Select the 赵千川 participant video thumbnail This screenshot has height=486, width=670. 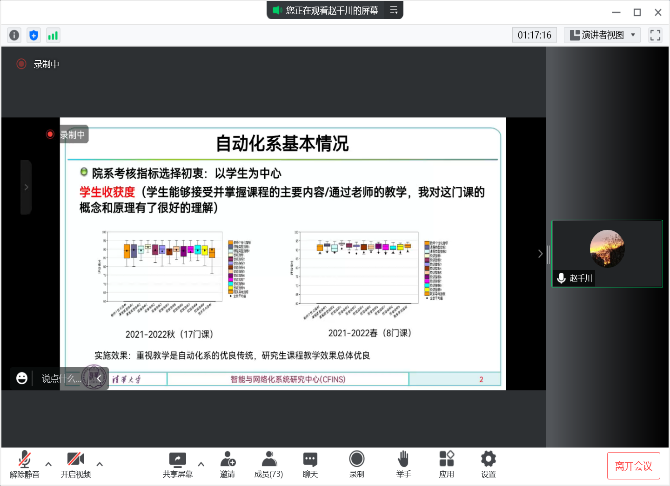click(607, 253)
